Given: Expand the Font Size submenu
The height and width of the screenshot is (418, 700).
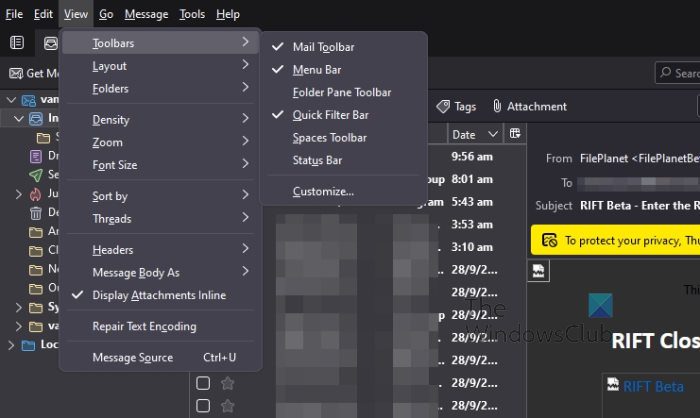Looking at the screenshot, I should click(160, 165).
